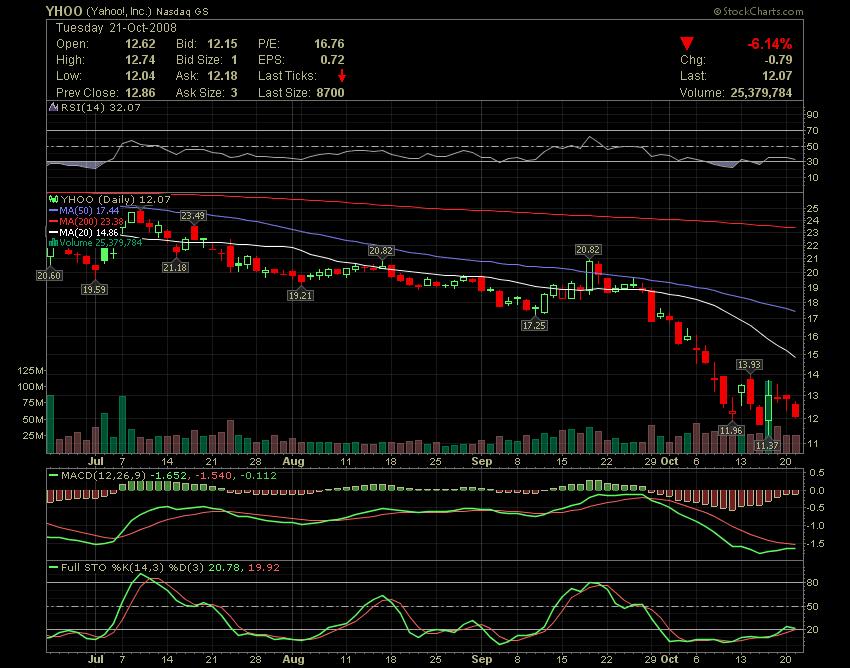Click the 19.59 price low label
The image size is (850, 668).
pyautogui.click(x=94, y=290)
